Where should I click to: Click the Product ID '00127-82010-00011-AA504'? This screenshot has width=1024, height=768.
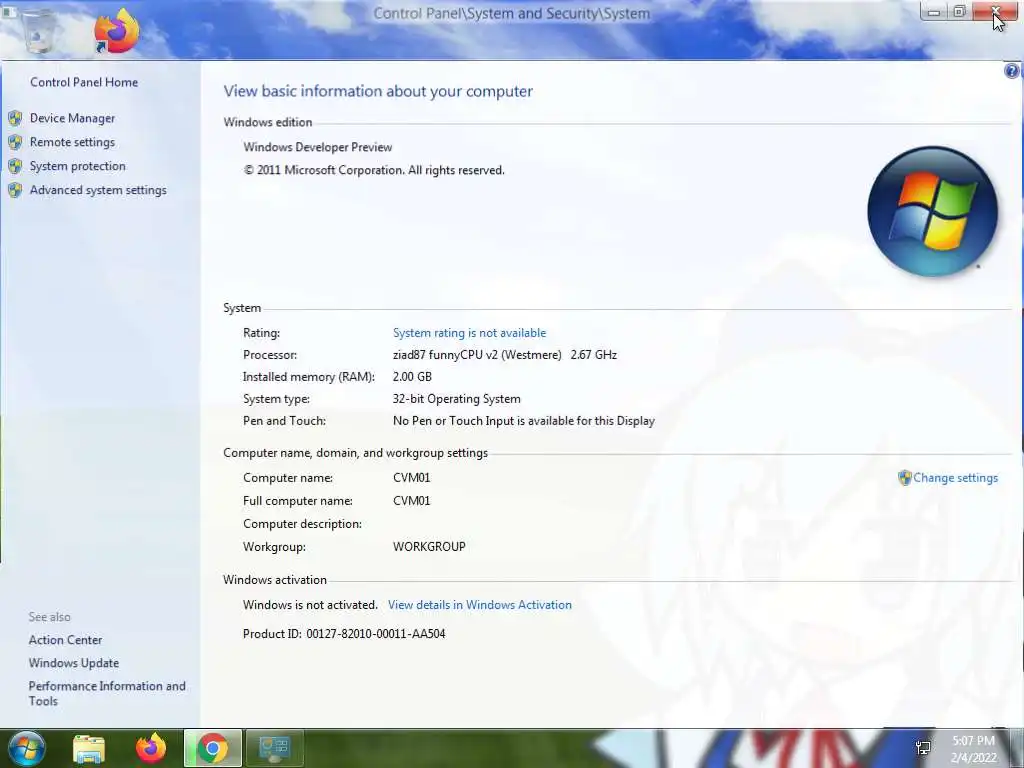tap(376, 634)
